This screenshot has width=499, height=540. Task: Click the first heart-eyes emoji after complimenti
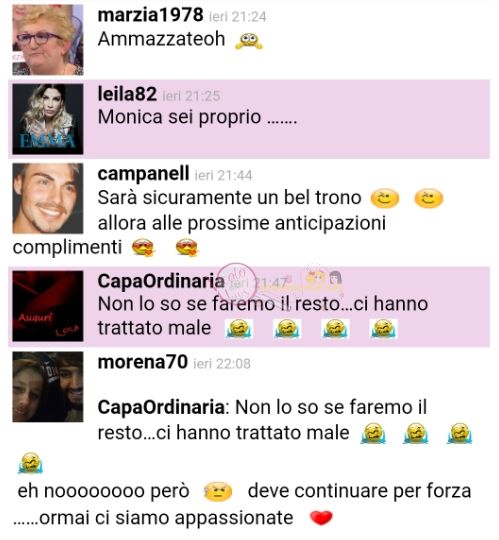(144, 247)
